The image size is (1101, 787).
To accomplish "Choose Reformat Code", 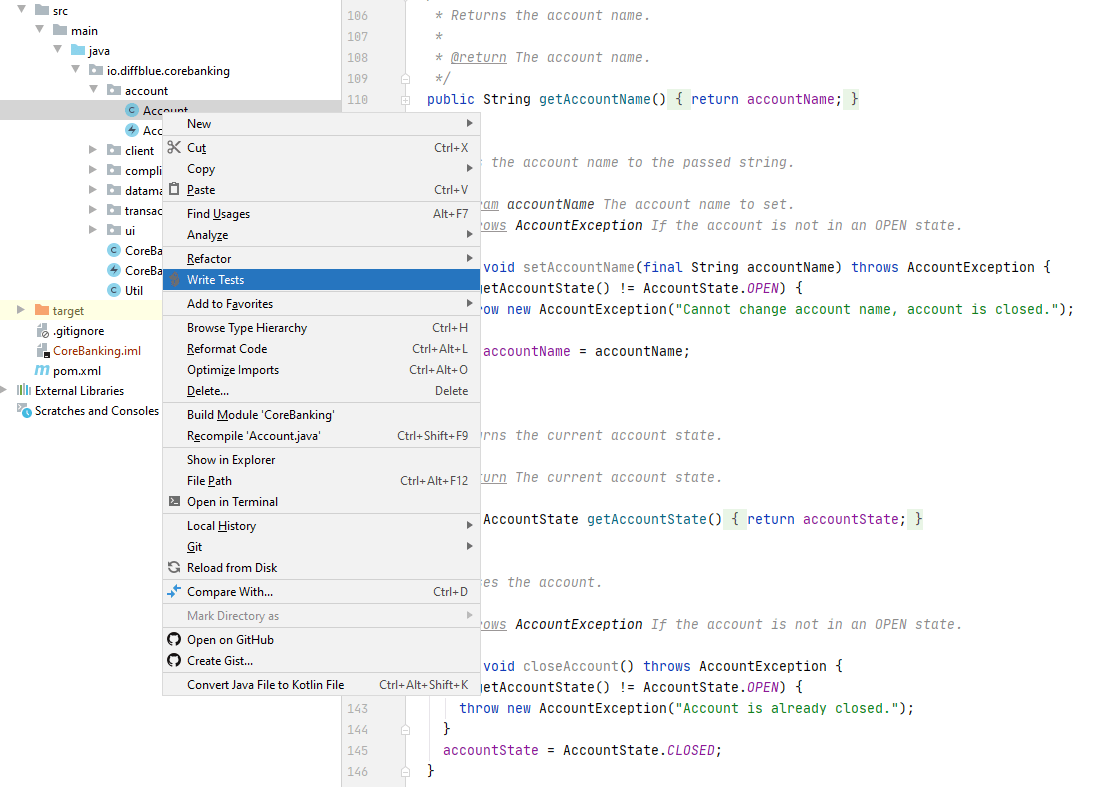I will click(x=322, y=348).
